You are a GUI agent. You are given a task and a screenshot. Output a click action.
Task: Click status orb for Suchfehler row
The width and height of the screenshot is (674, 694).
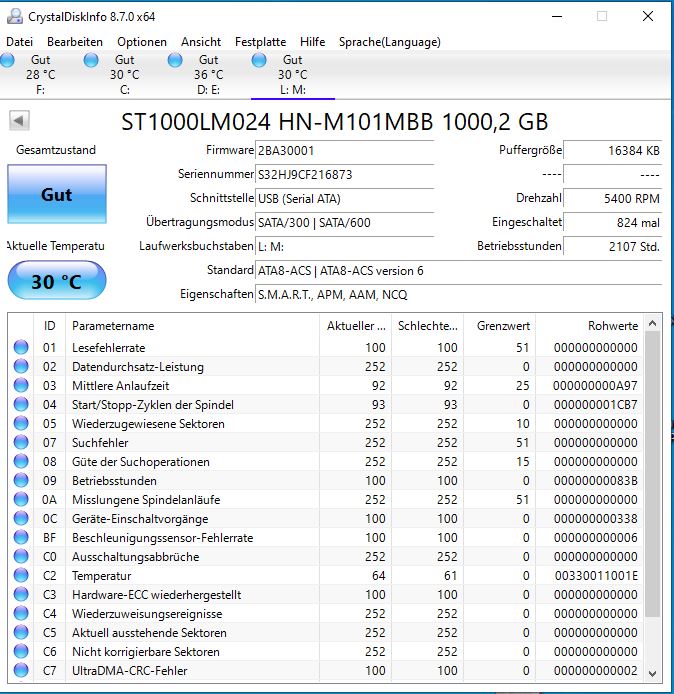tap(21, 443)
